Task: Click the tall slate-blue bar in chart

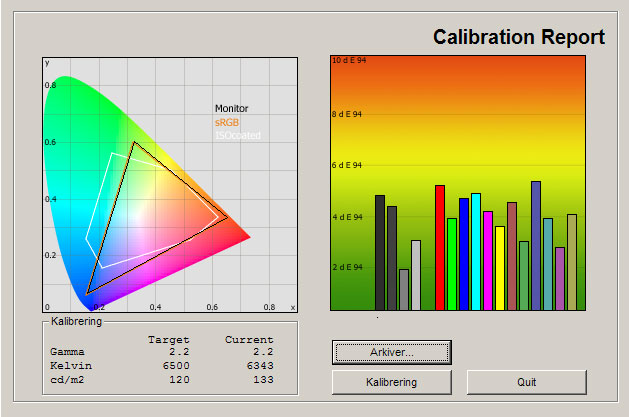Action: [x=536, y=245]
